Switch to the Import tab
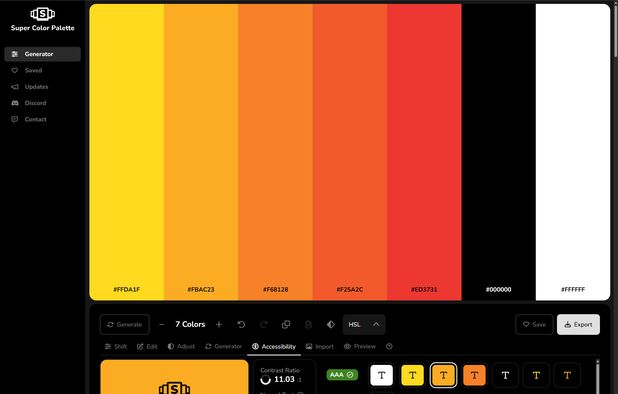618x394 pixels. pyautogui.click(x=320, y=347)
